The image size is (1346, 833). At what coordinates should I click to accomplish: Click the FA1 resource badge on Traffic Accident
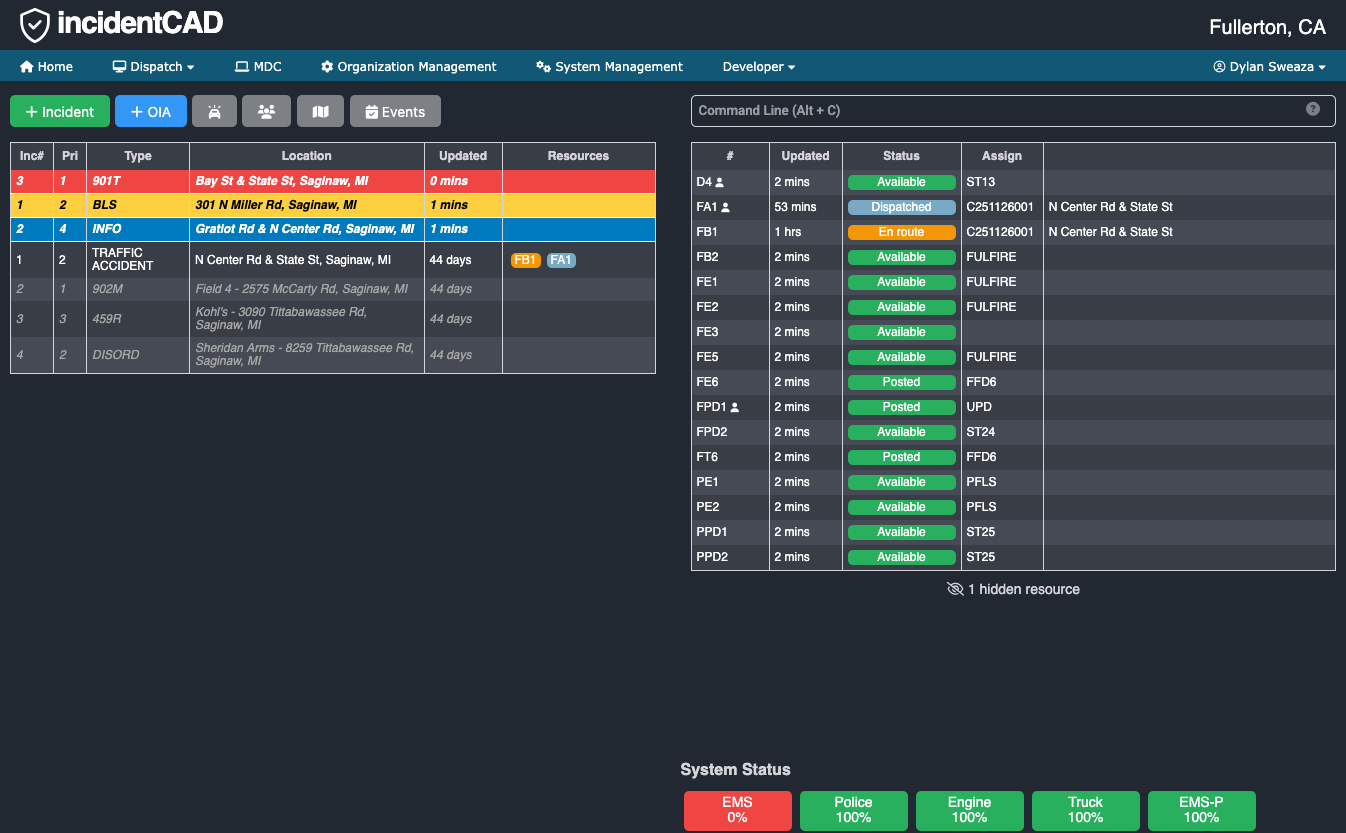(561, 260)
